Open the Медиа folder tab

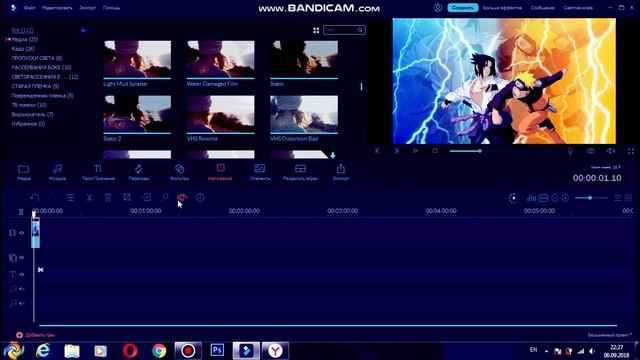coord(23,172)
